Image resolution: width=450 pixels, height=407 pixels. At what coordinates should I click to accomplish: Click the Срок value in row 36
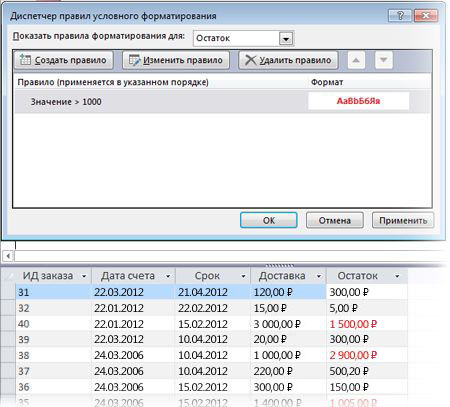[203, 387]
